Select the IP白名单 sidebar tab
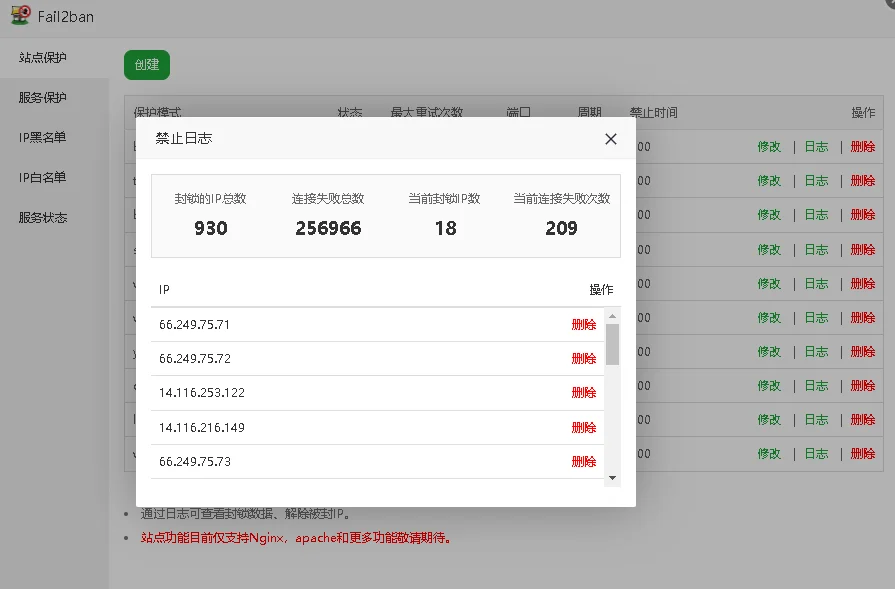The height and width of the screenshot is (589, 895). [43, 178]
